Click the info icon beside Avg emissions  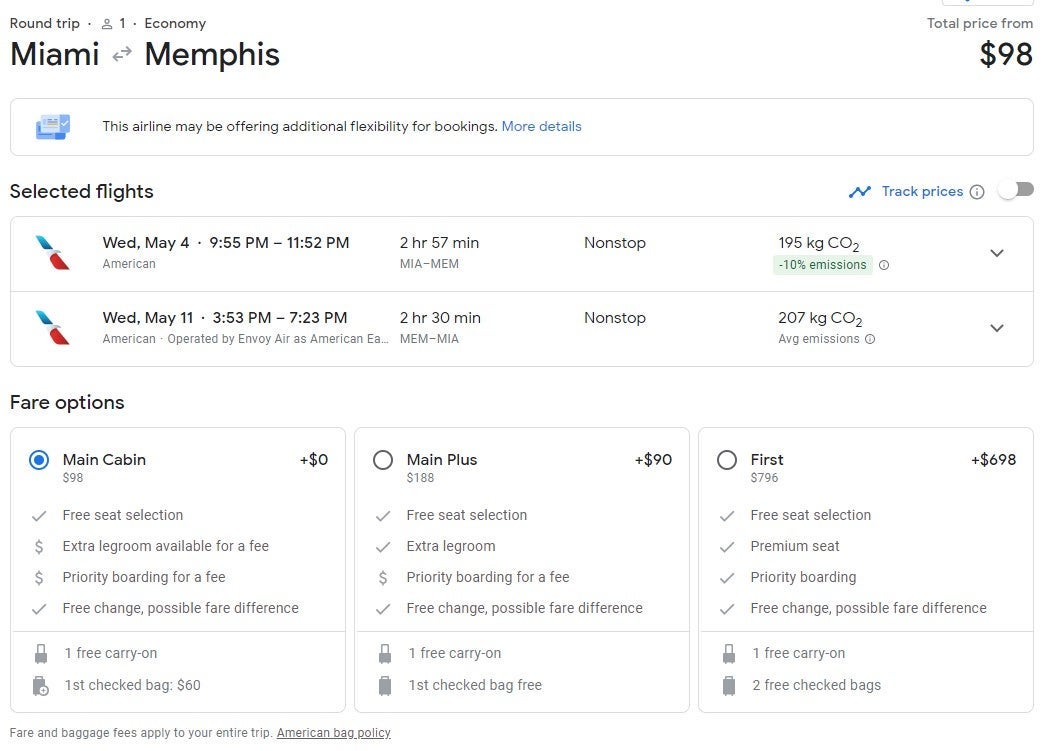(870, 339)
